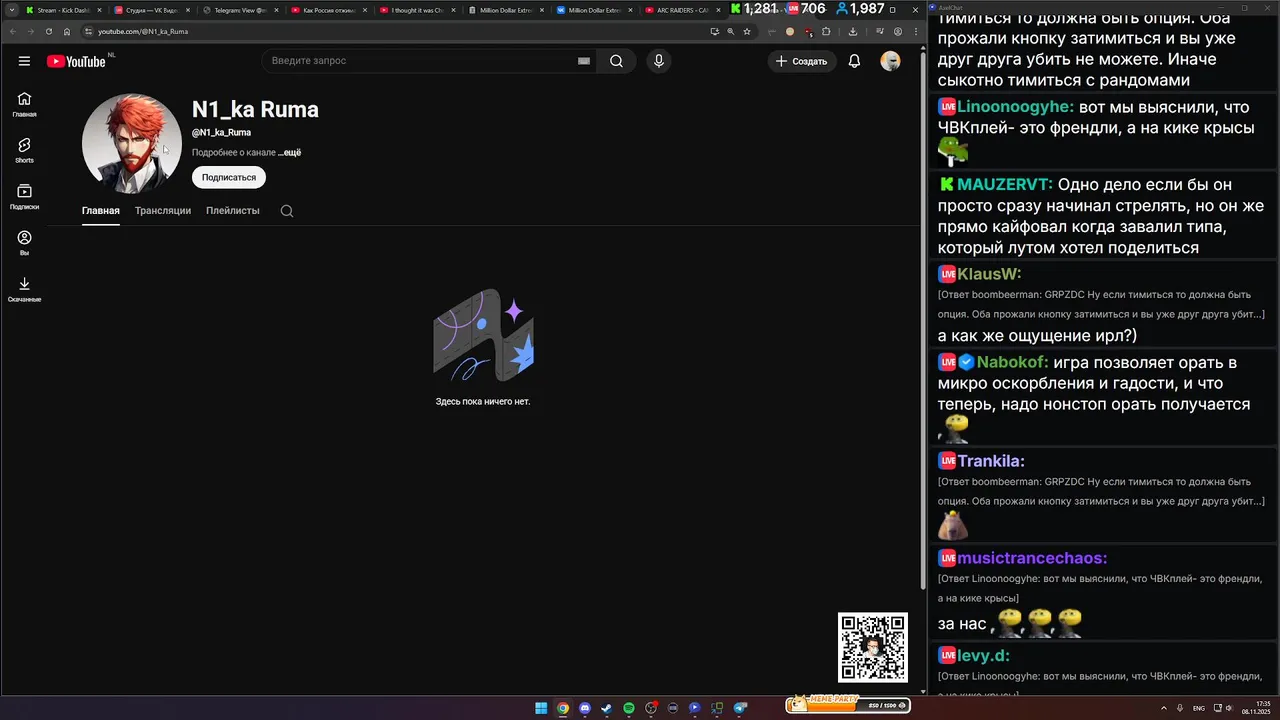Click the YouTube logo
The height and width of the screenshot is (720, 1280).
76,61
